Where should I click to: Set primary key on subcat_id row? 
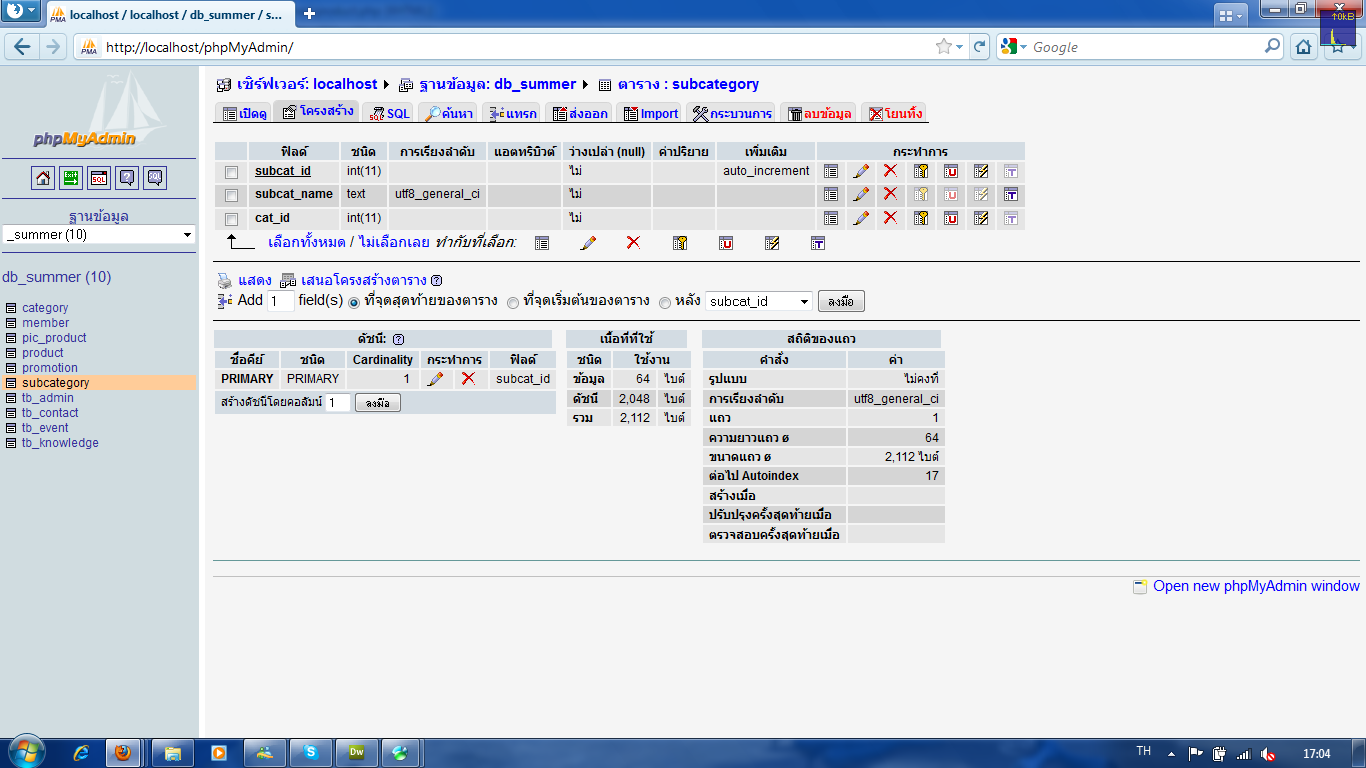click(921, 171)
